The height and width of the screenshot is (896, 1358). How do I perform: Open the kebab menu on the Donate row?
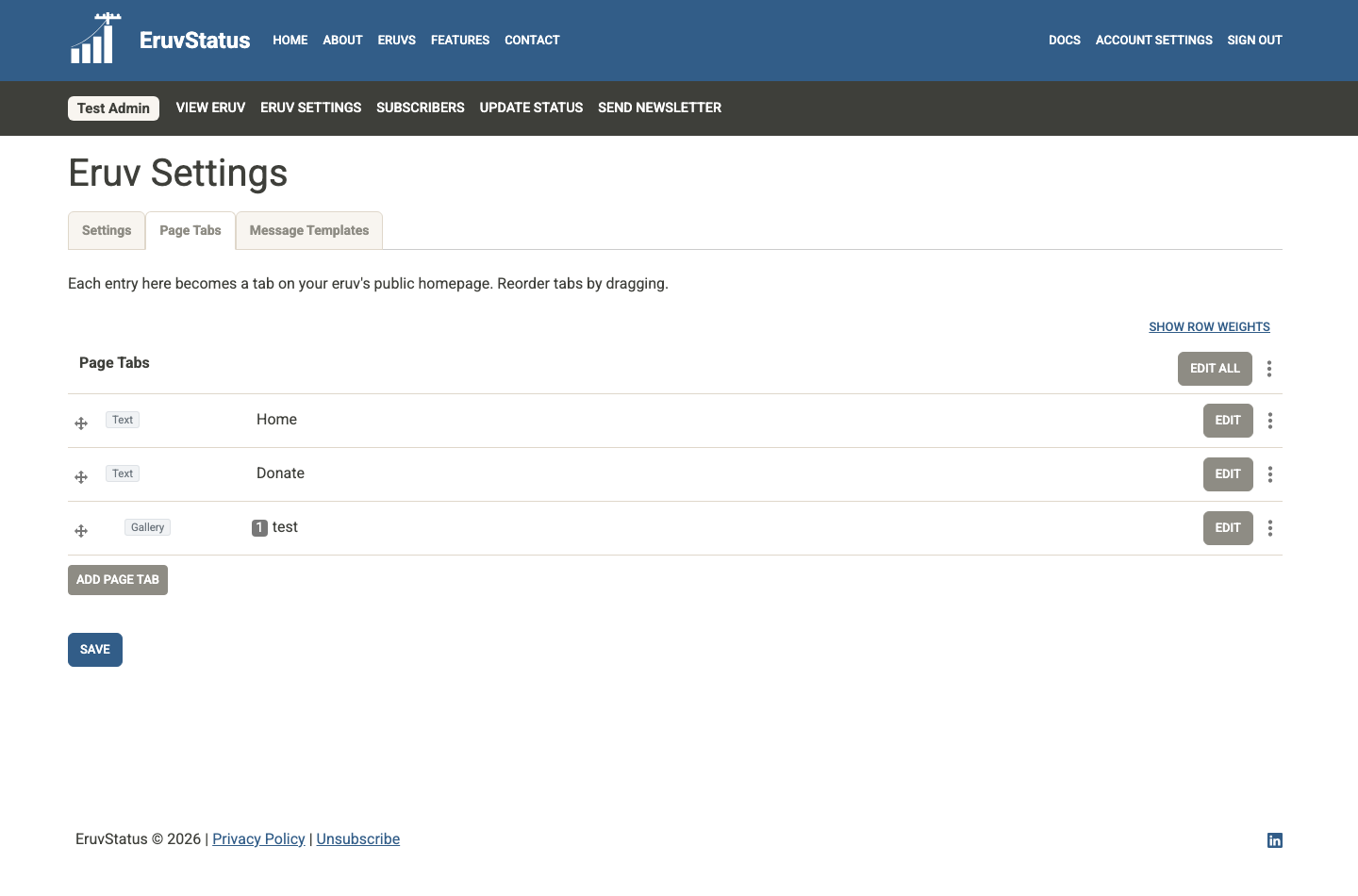pyautogui.click(x=1269, y=474)
